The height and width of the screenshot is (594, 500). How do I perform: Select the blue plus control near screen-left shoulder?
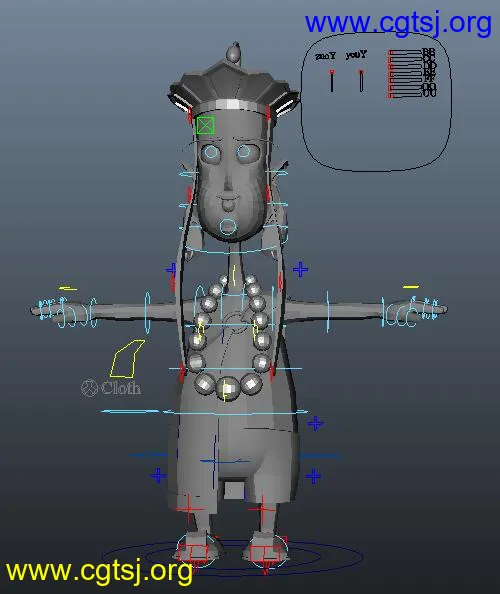(x=171, y=269)
